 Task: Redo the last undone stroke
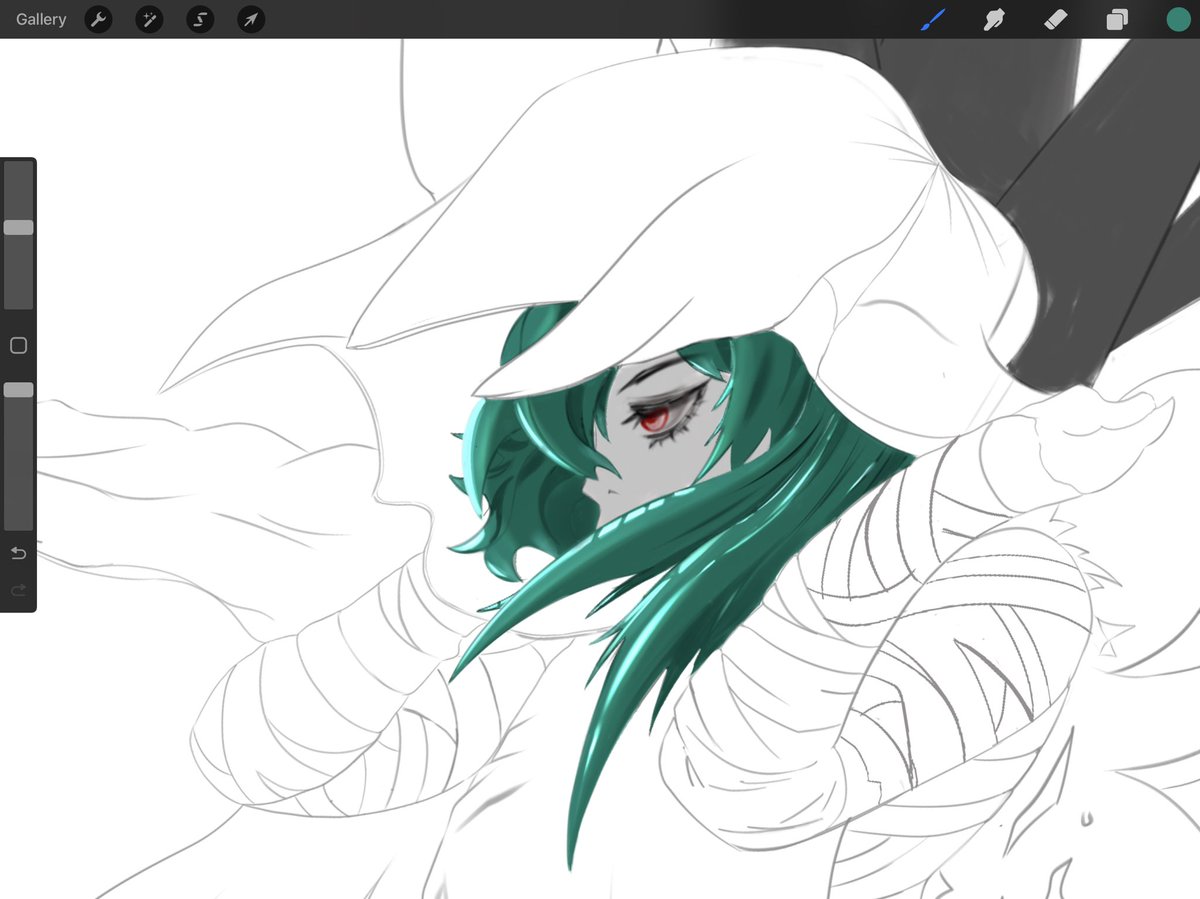point(18,591)
